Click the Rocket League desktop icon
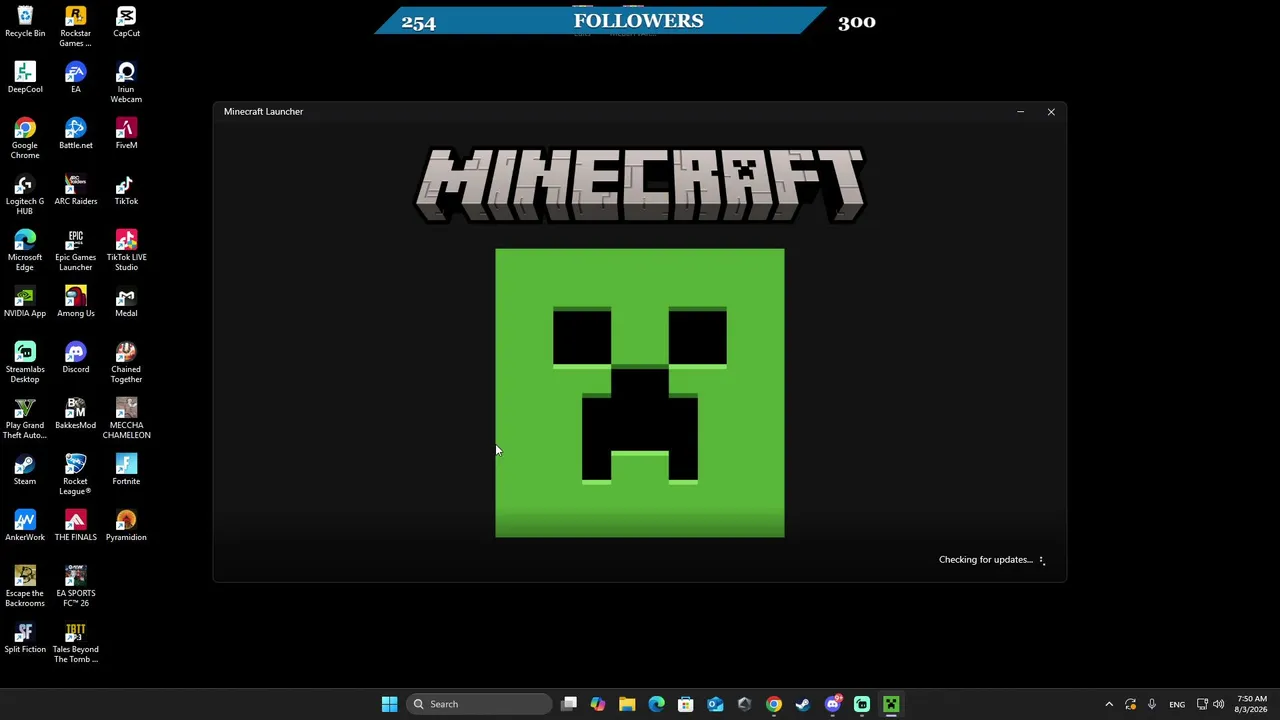Screen dimensions: 1280x720 [75, 475]
